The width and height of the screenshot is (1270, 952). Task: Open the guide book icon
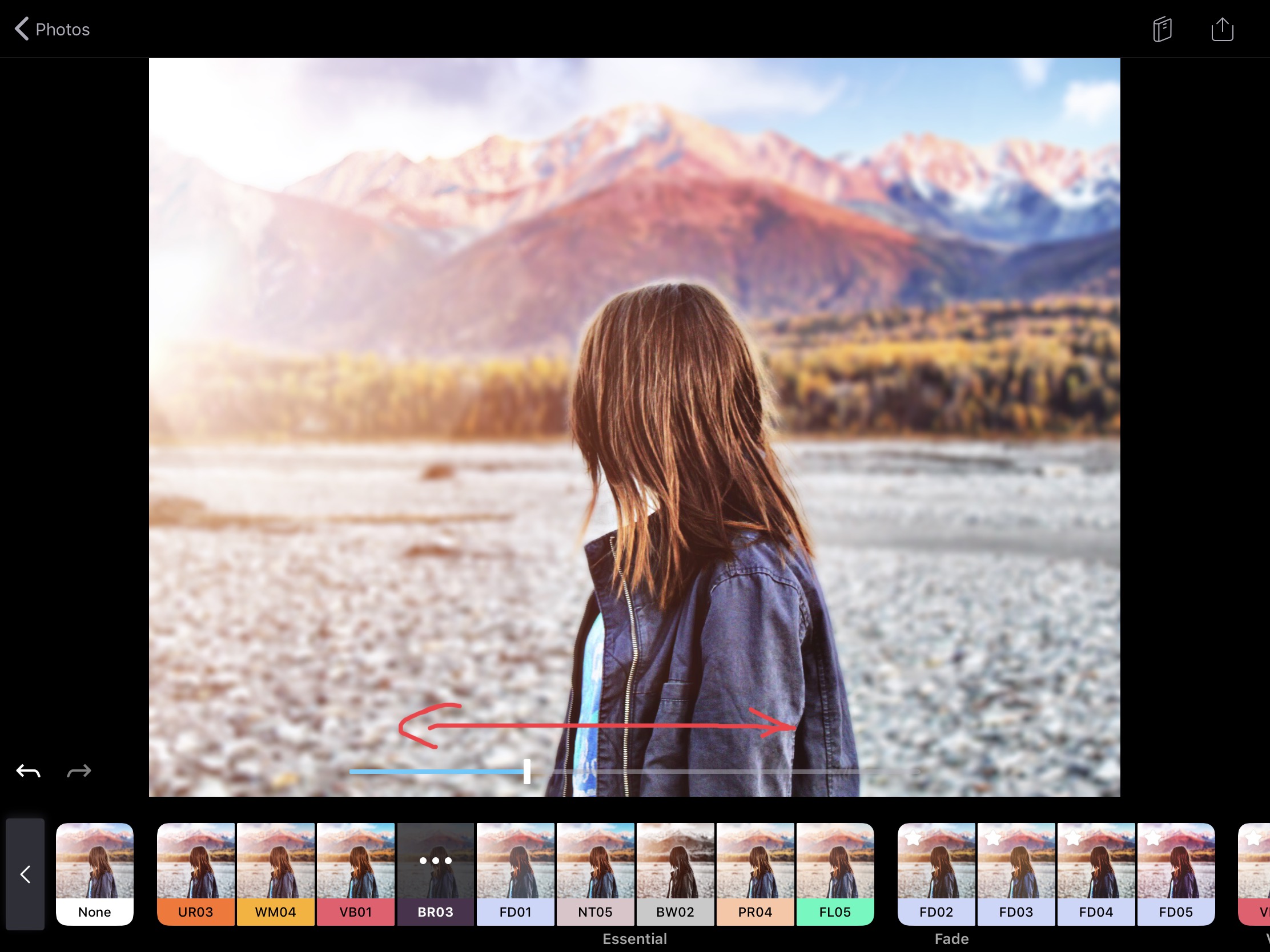[x=1162, y=29]
